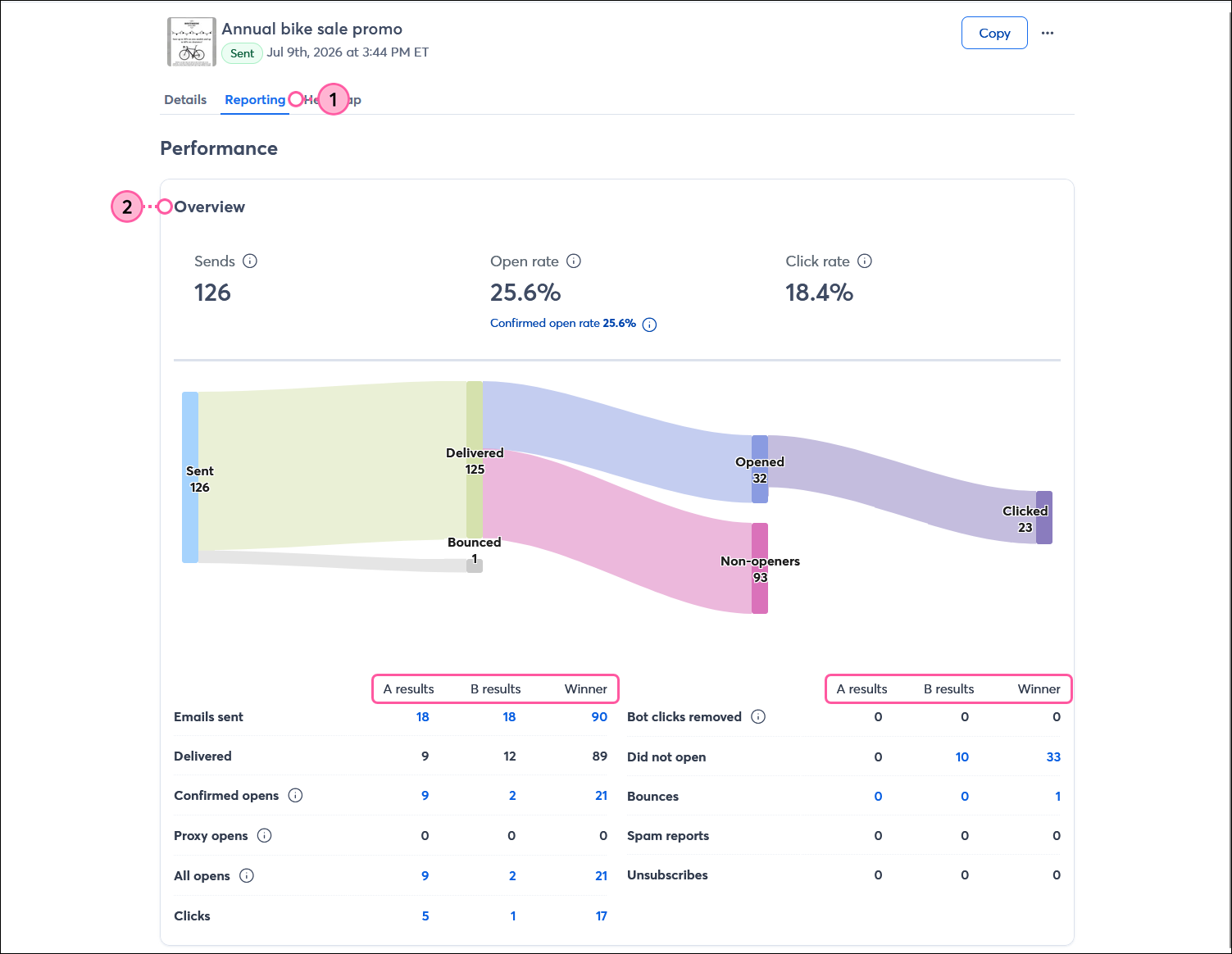The height and width of the screenshot is (954, 1232).
Task: Select the Reporting tab
Action: click(255, 99)
